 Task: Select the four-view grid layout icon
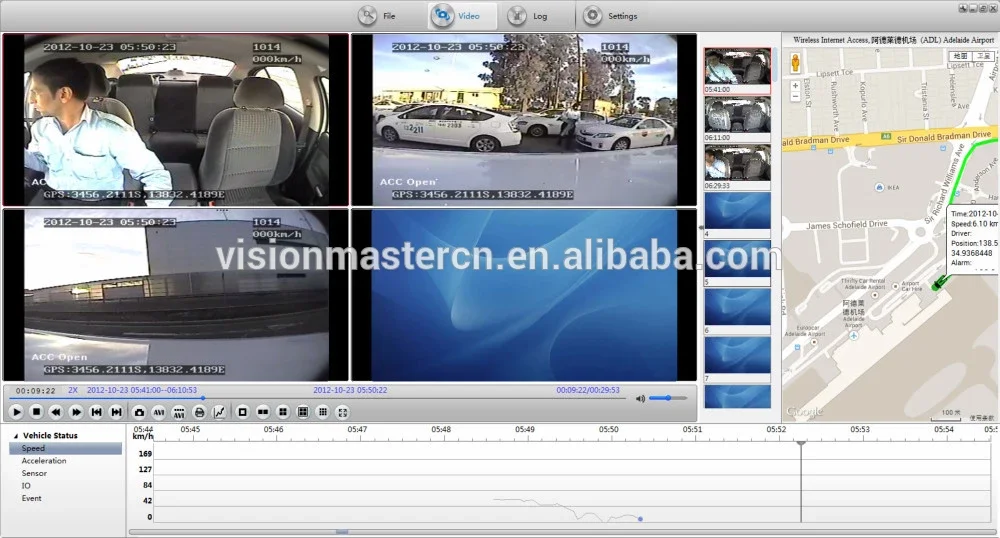[283, 411]
